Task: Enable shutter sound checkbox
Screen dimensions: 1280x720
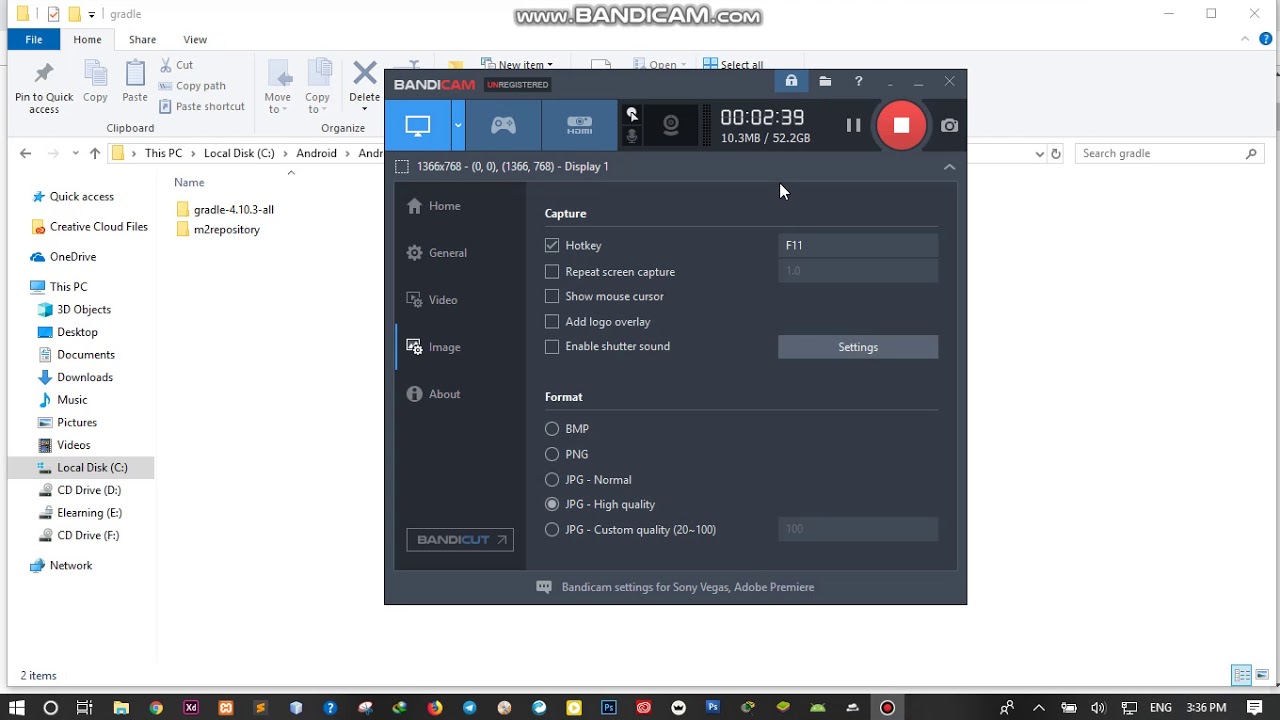Action: point(552,347)
